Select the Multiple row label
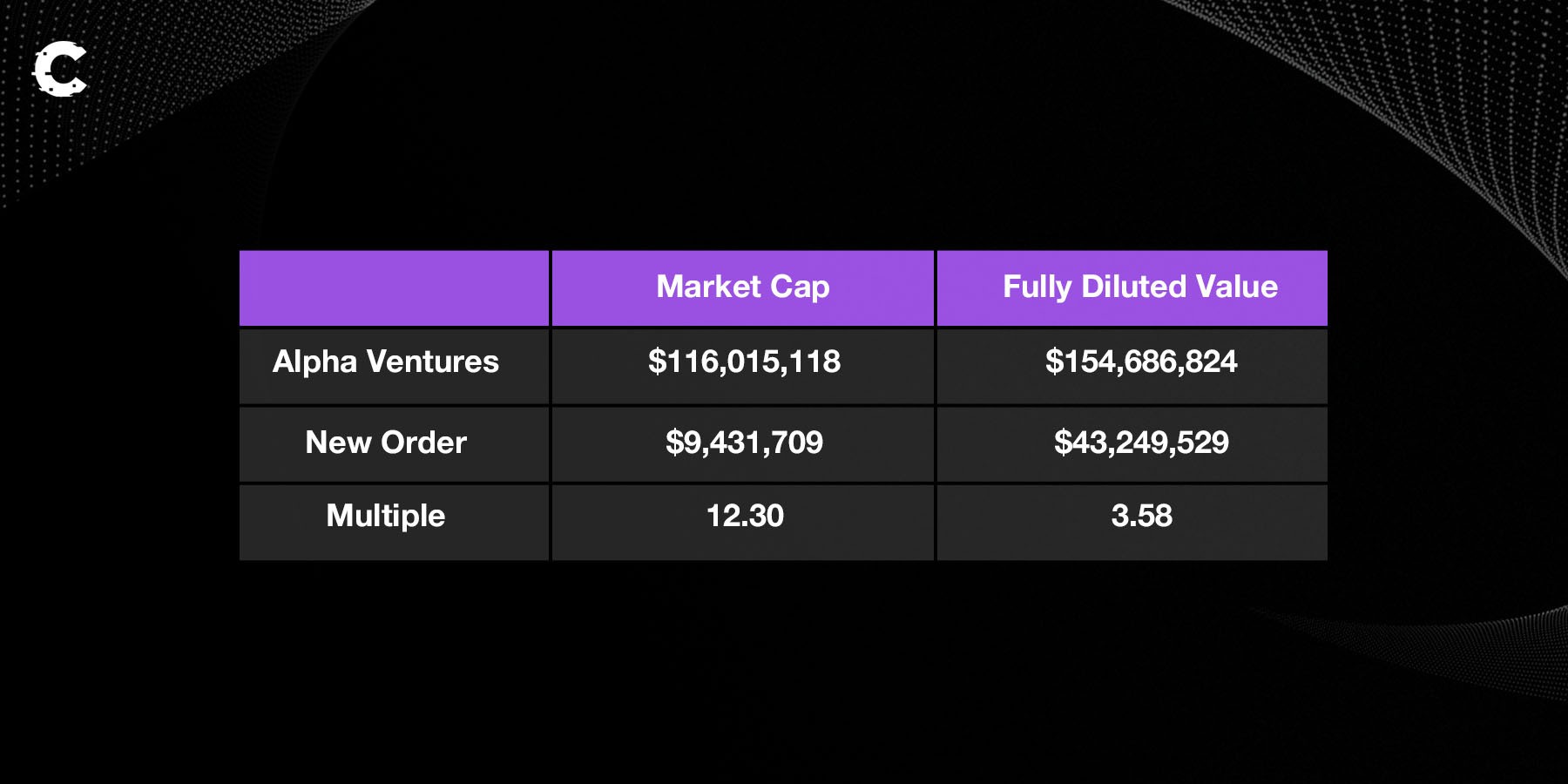The height and width of the screenshot is (784, 1568). [385, 516]
